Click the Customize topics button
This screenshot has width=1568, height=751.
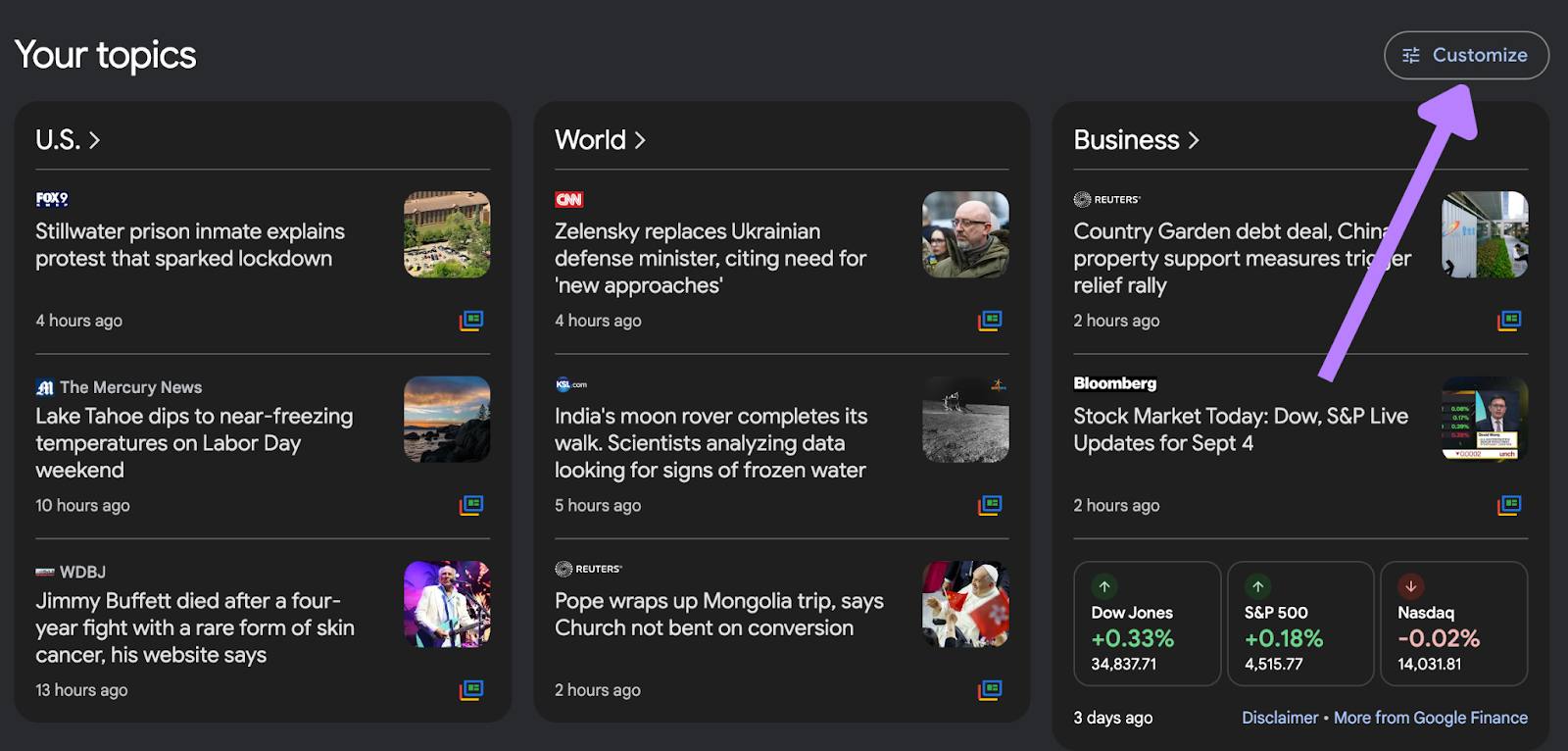pyautogui.click(x=1466, y=55)
